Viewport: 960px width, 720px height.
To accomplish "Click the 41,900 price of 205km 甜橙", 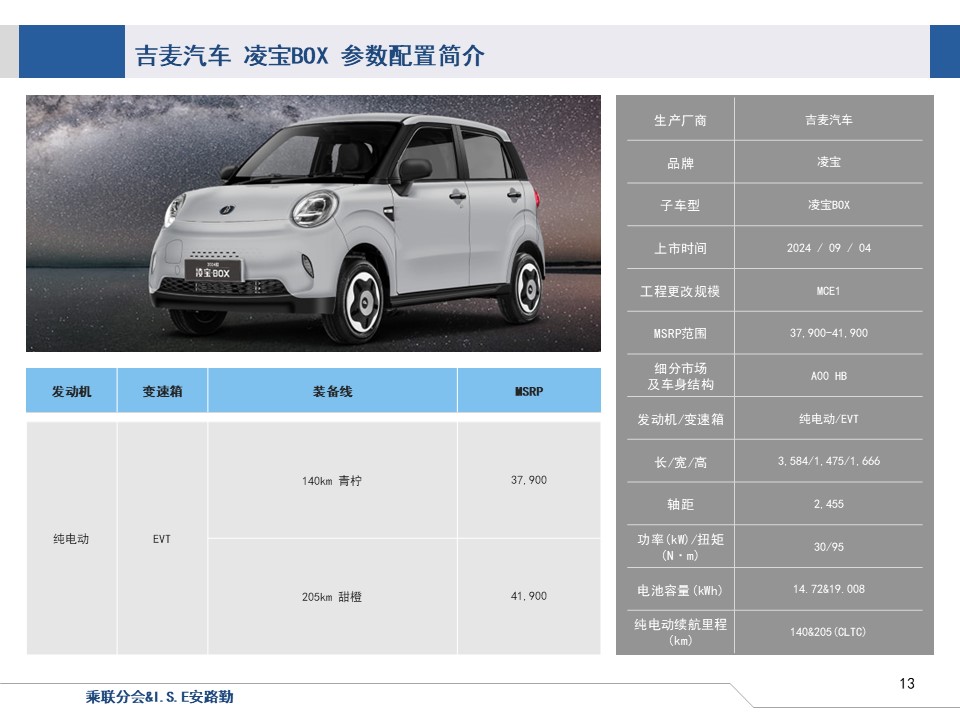I will point(529,596).
